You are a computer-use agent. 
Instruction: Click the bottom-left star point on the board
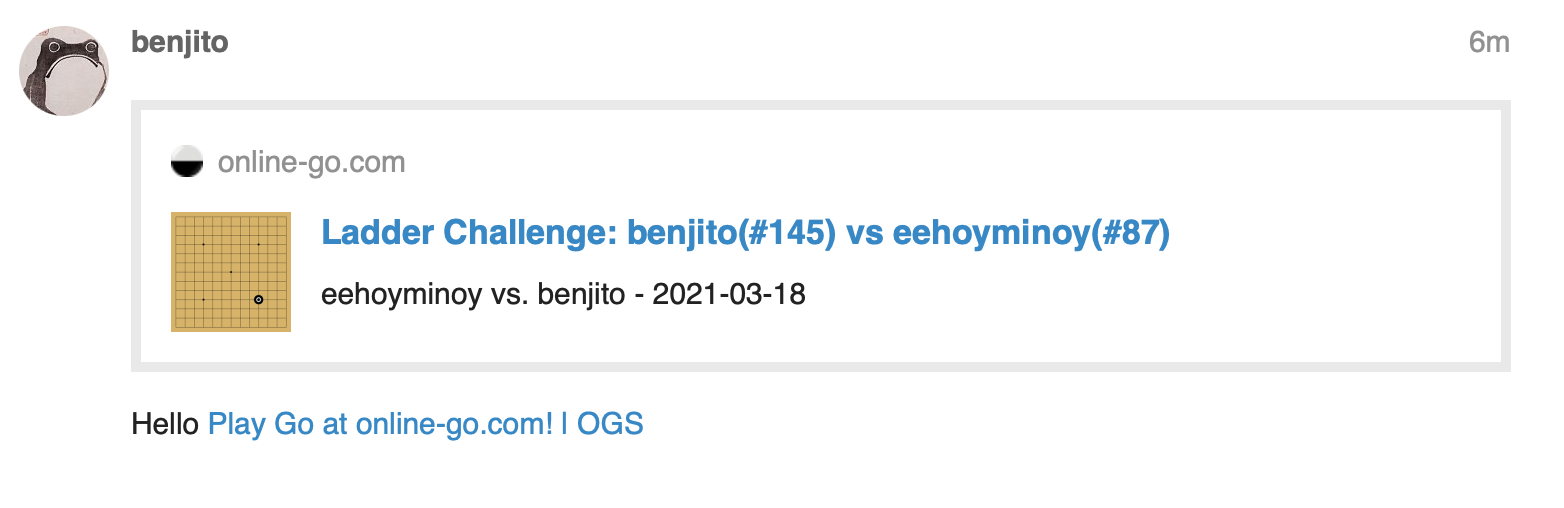[x=203, y=299]
